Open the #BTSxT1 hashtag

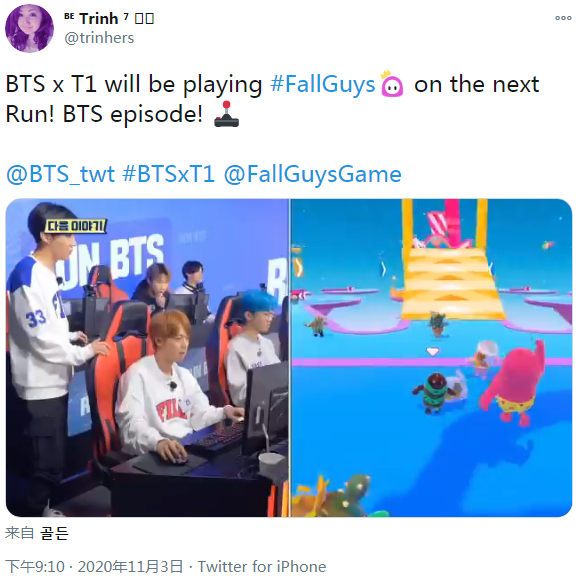(x=169, y=174)
